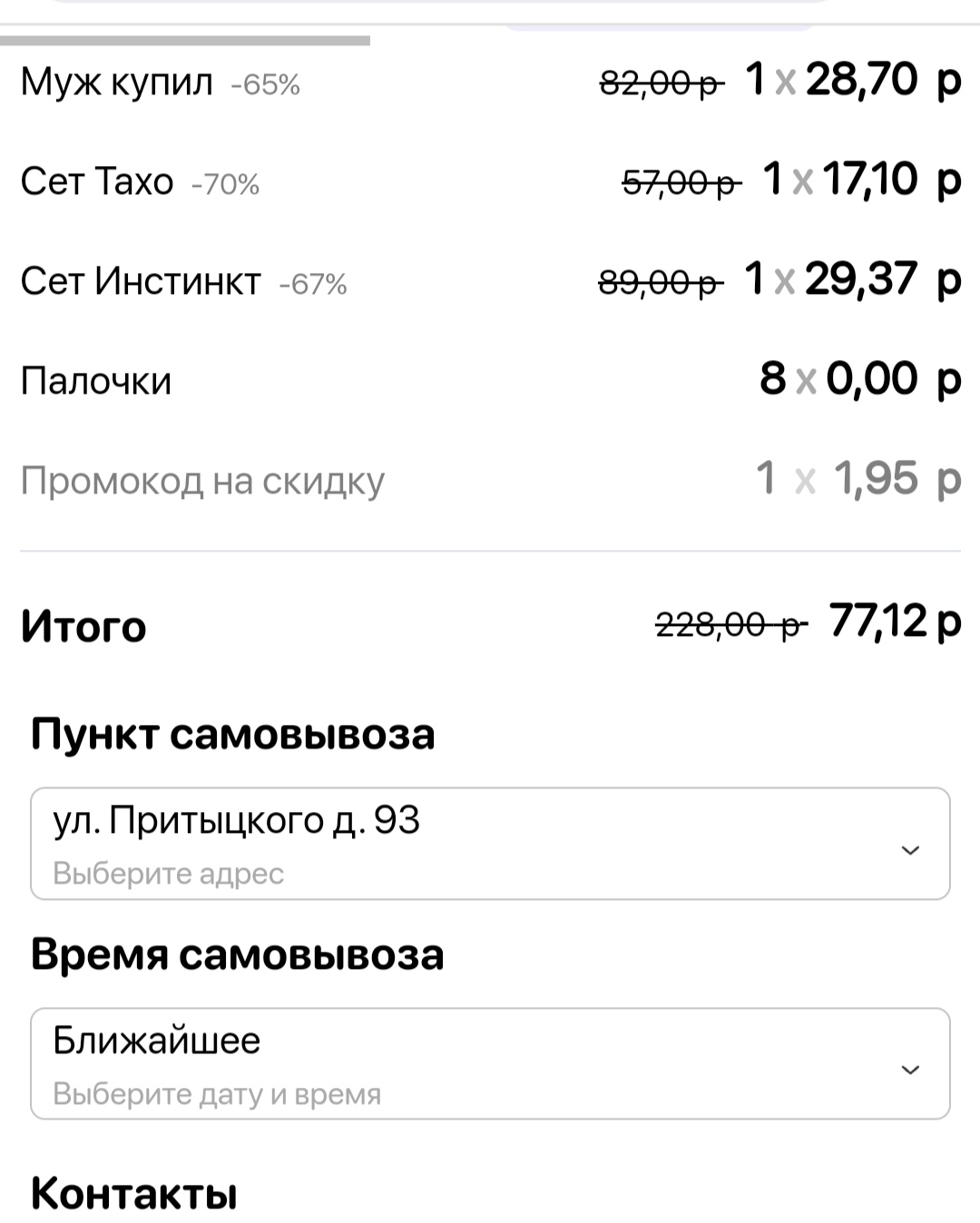Screen dimensions: 980x1223
Task: Tap the 28,70 р item price
Action: tap(882, 80)
